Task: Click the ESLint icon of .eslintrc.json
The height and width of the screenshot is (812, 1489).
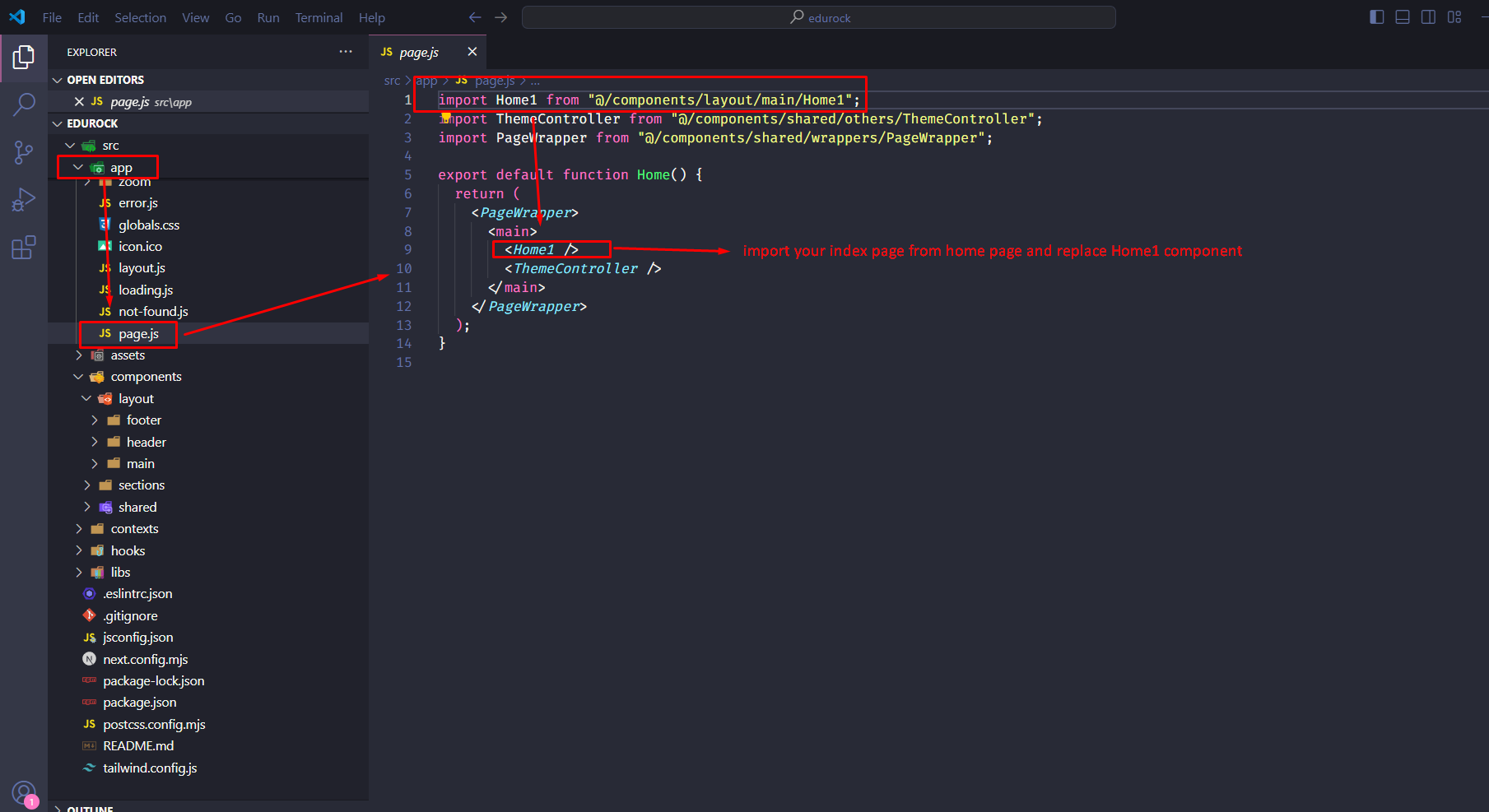Action: [x=90, y=593]
